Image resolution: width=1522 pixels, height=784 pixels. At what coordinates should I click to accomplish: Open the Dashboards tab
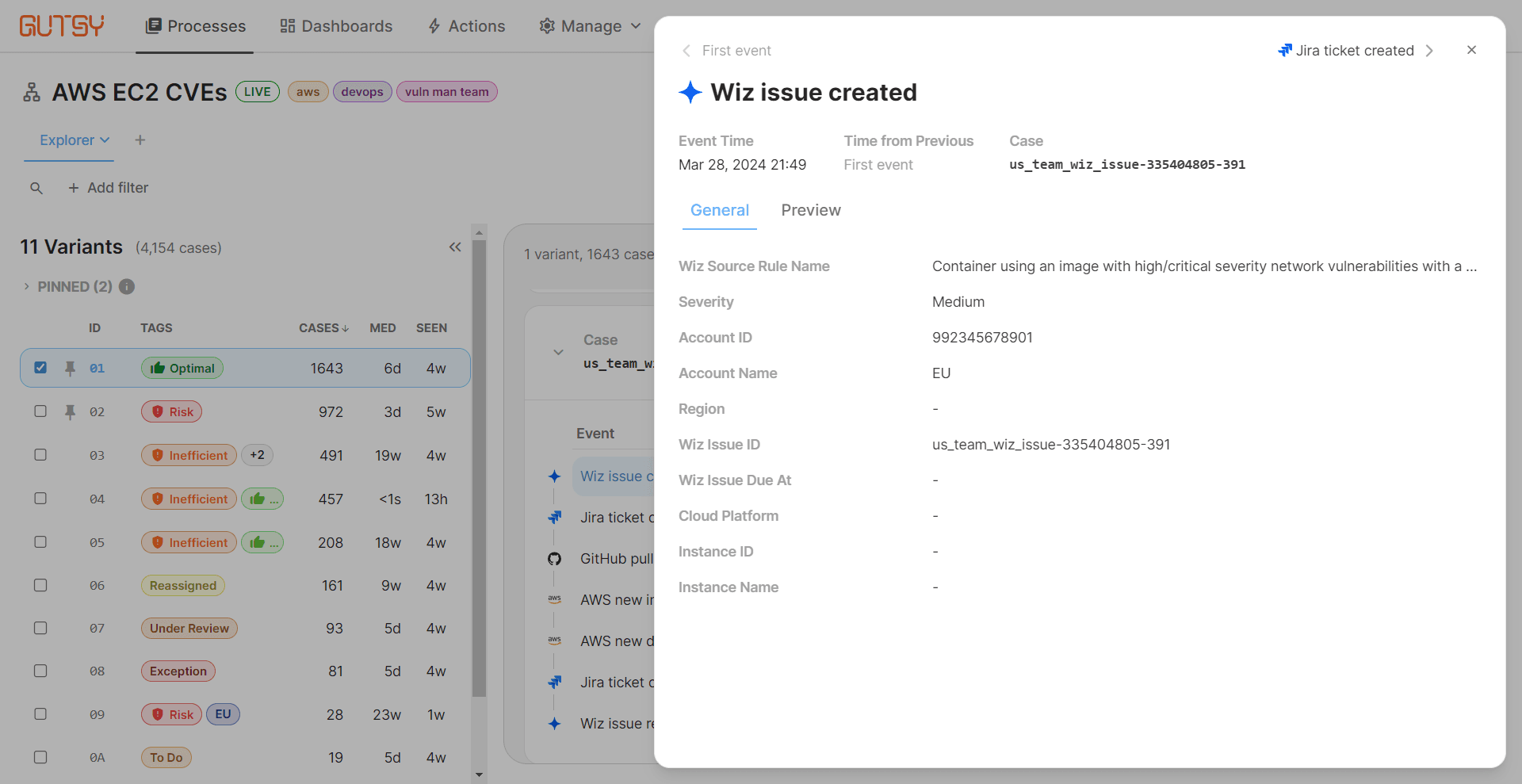click(336, 26)
